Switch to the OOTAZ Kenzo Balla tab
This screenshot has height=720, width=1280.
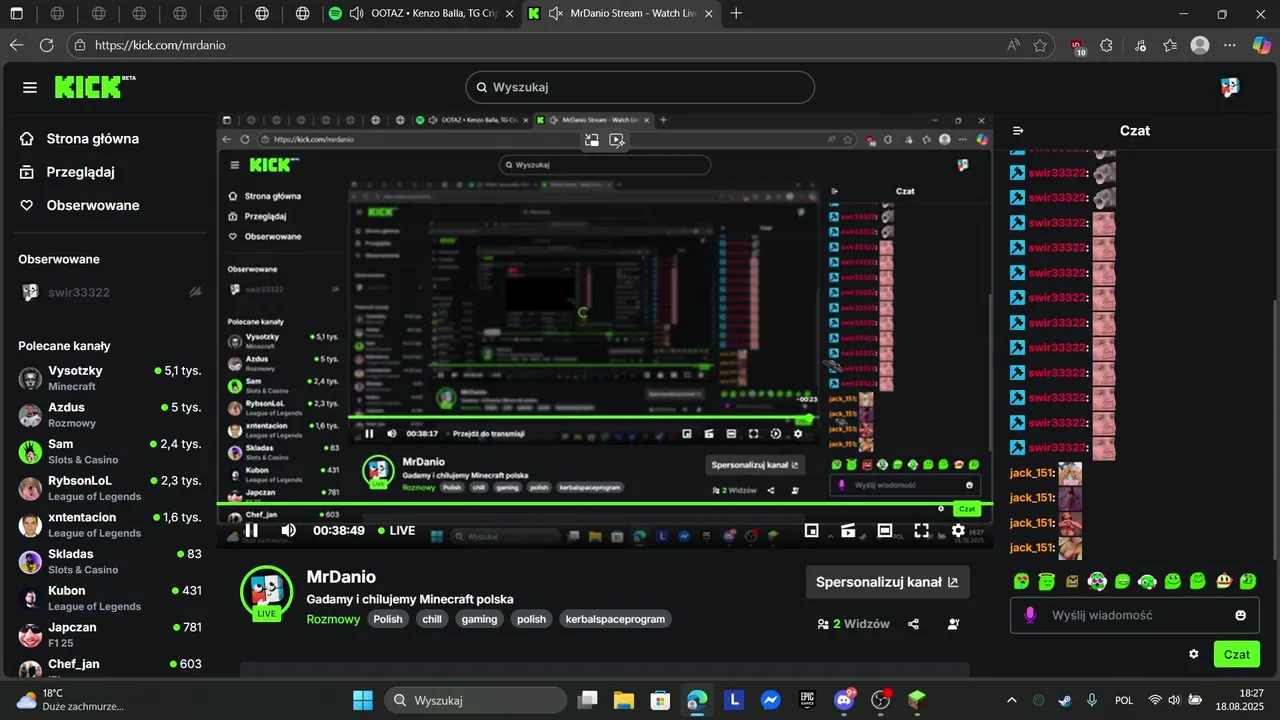(x=421, y=14)
